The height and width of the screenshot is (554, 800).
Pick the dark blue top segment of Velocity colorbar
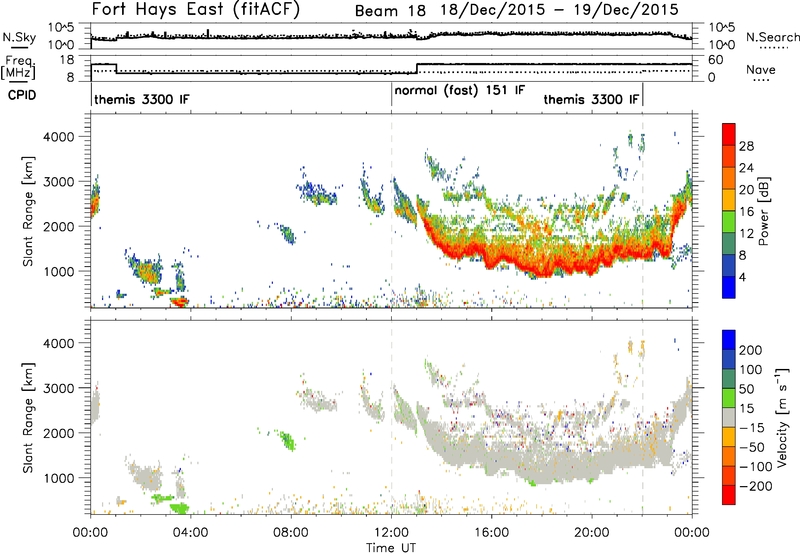pyautogui.click(x=729, y=340)
